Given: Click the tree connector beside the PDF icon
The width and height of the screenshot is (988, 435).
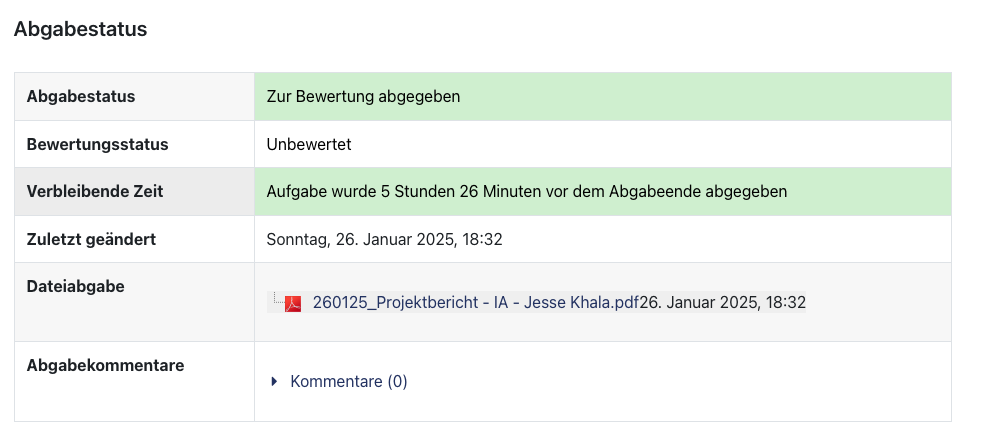Looking at the screenshot, I should 276,299.
